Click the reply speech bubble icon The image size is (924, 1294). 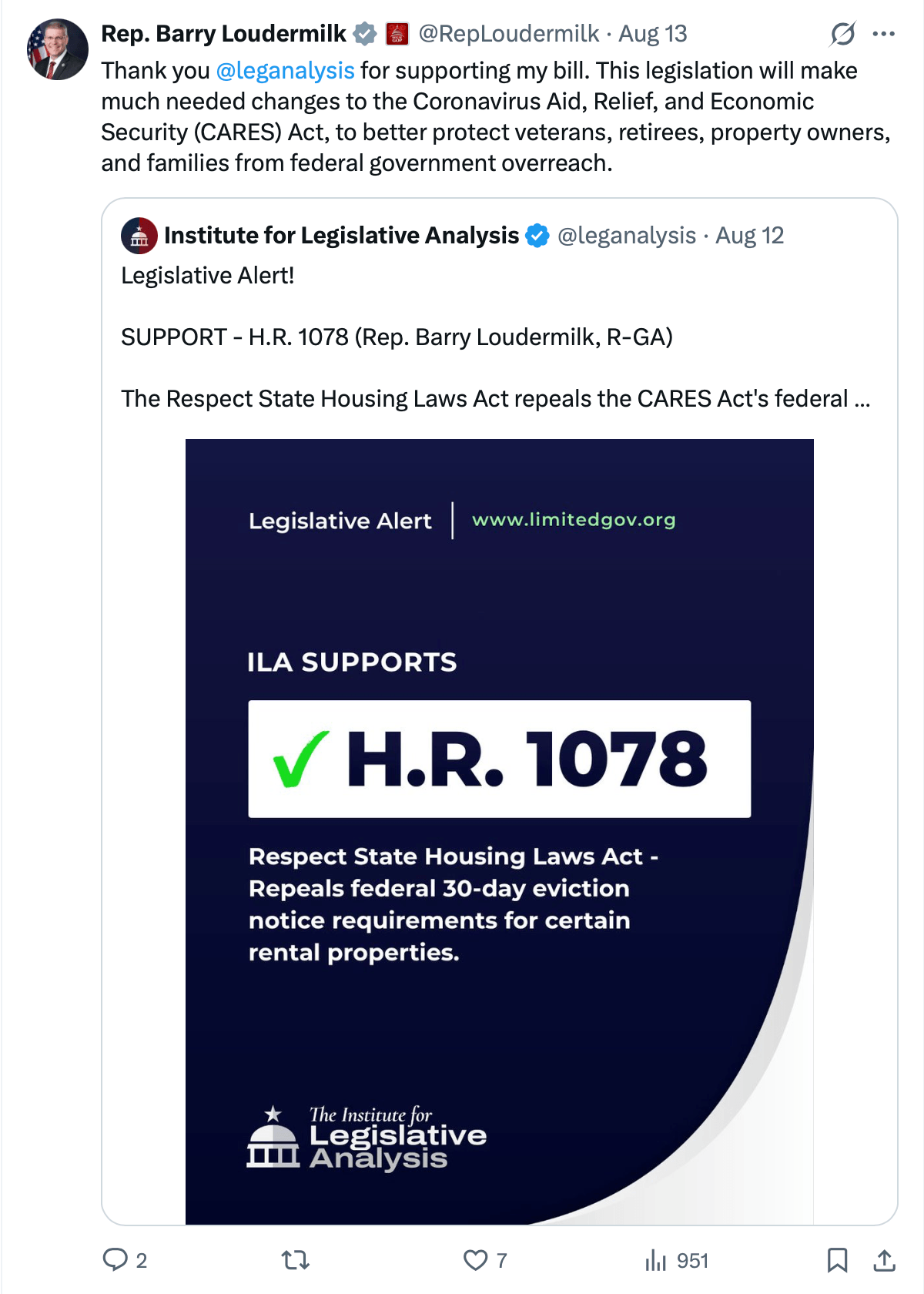tap(115, 1260)
